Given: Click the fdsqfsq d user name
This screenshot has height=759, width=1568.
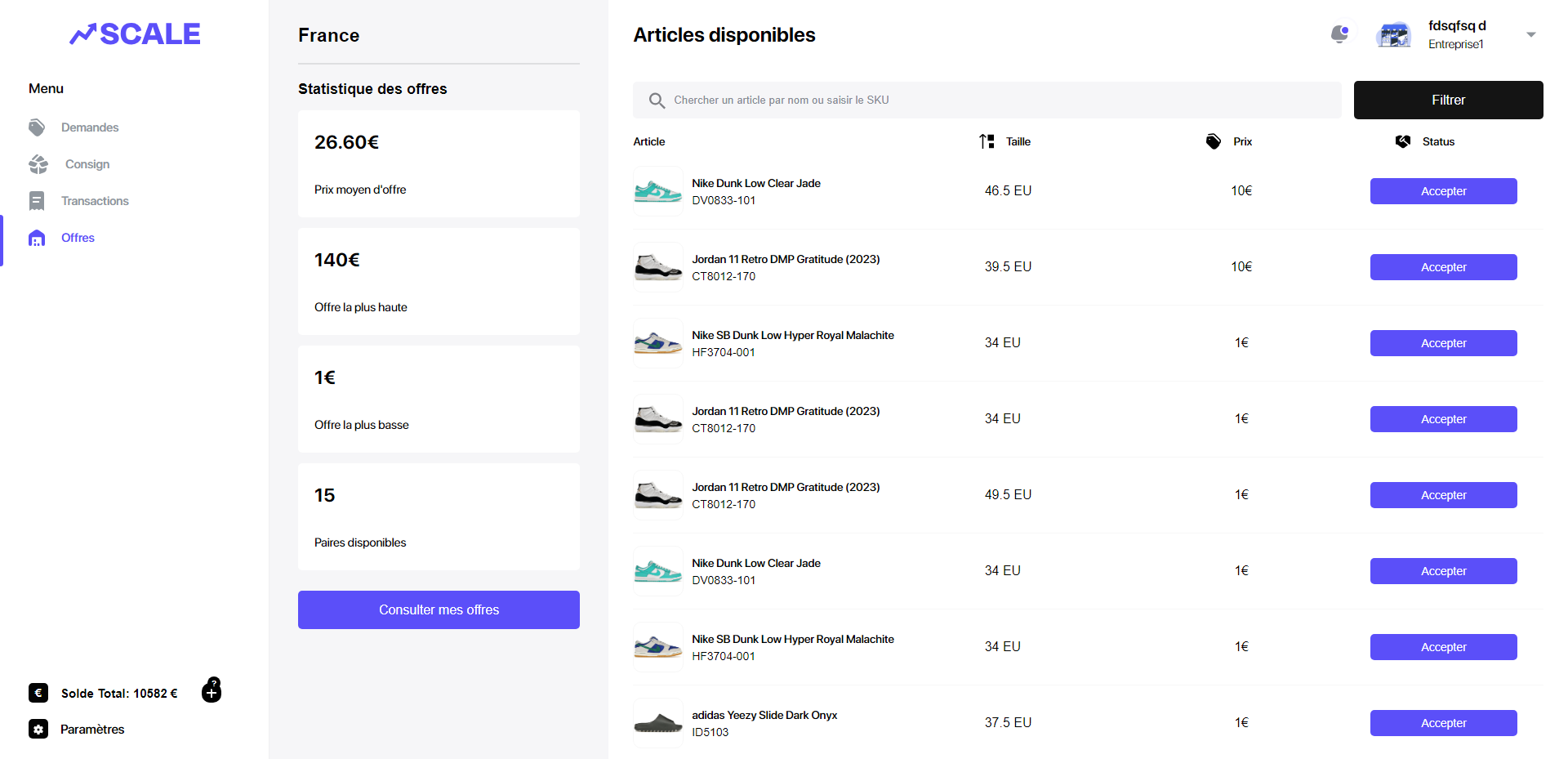Looking at the screenshot, I should tap(1457, 25).
